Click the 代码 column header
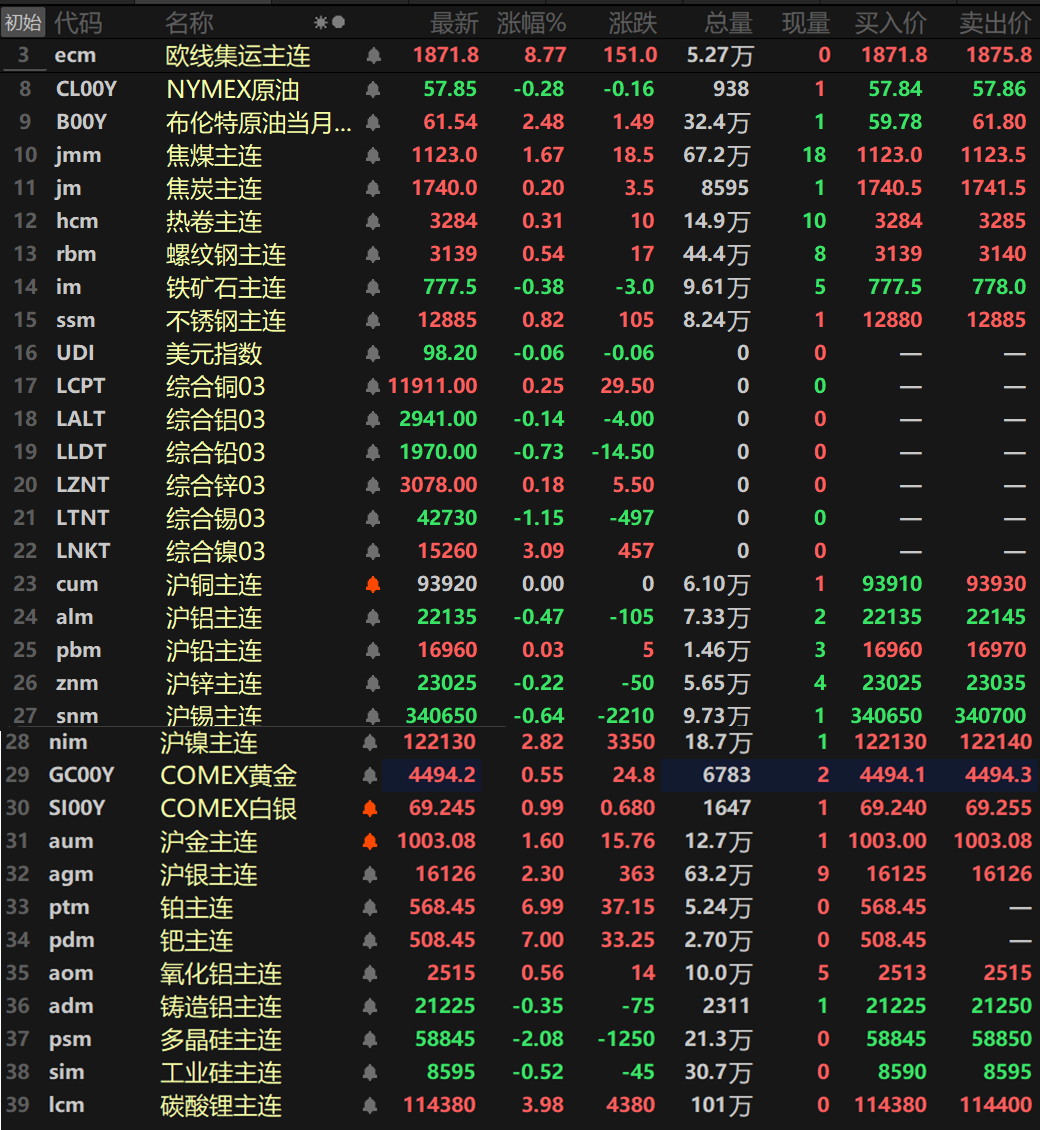This screenshot has width=1040, height=1130. 77,22
